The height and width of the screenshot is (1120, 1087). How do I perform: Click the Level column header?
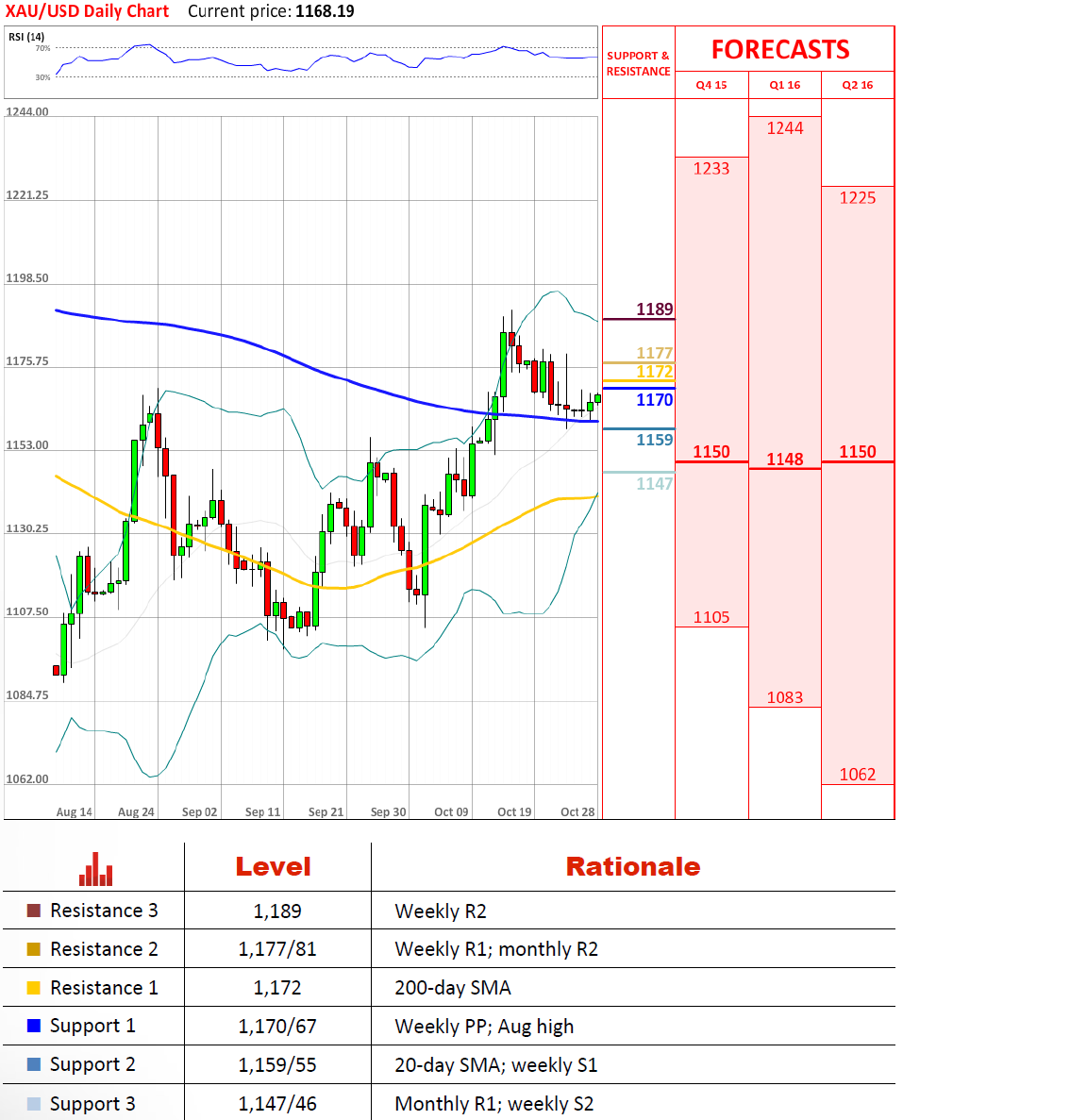pyautogui.click(x=274, y=866)
